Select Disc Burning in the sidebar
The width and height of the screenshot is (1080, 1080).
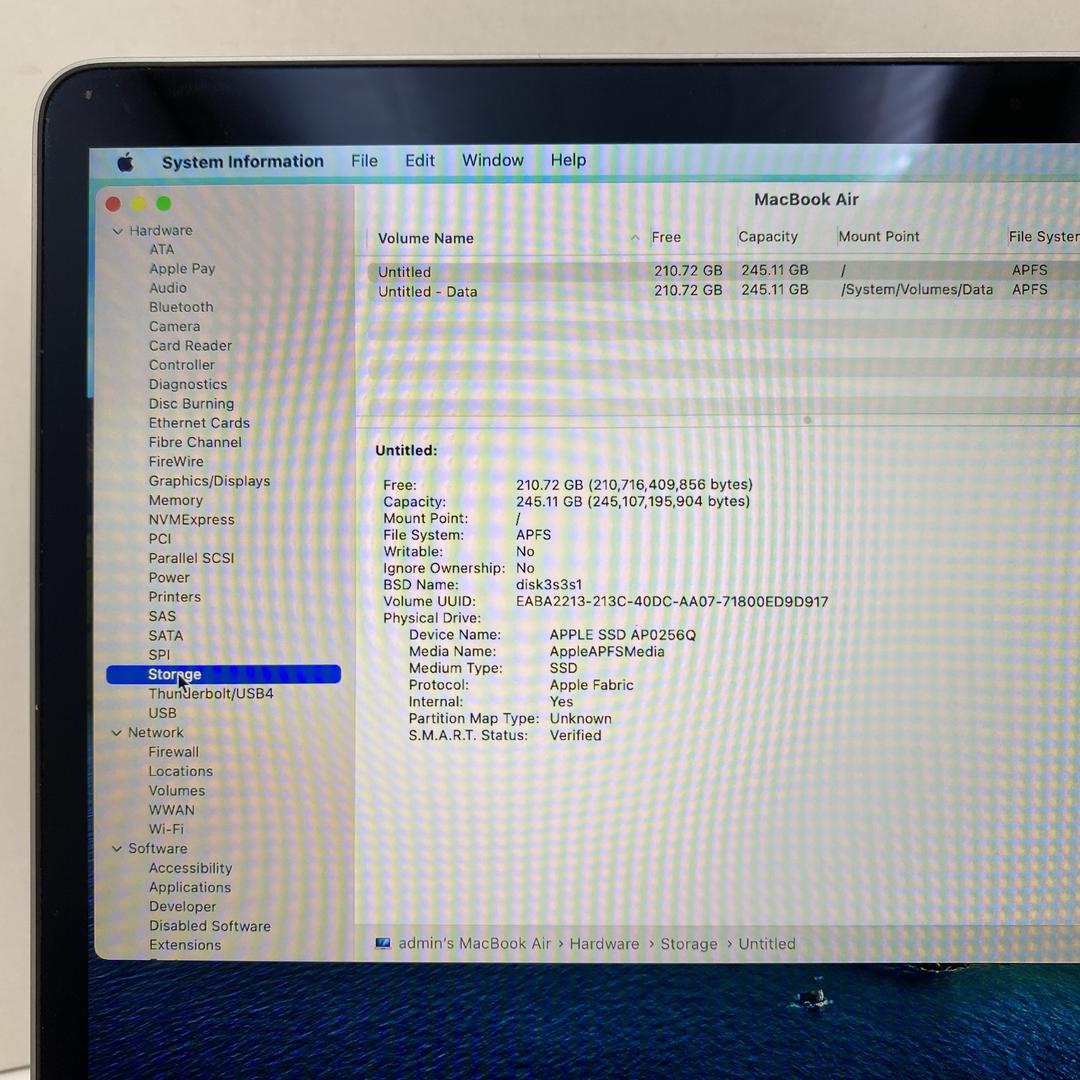click(191, 404)
